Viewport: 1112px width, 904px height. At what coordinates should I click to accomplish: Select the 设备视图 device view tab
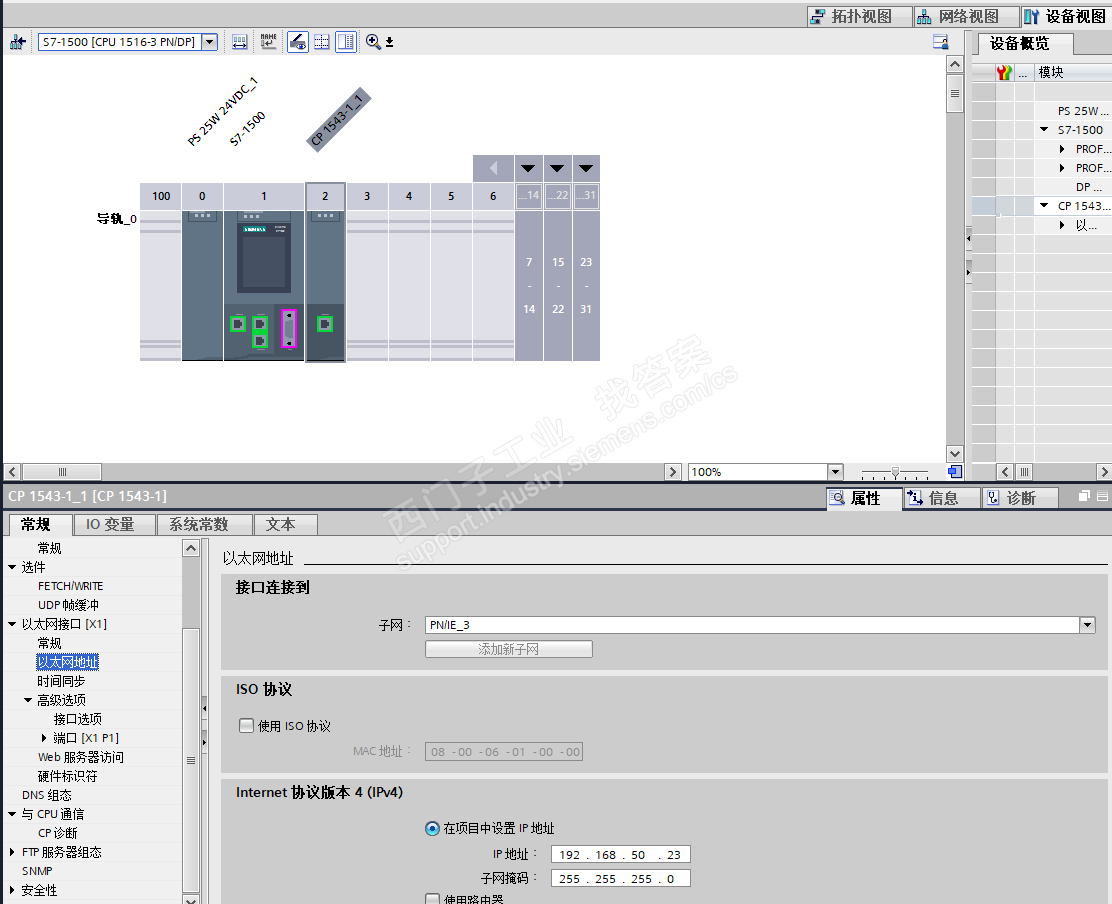pos(1066,16)
